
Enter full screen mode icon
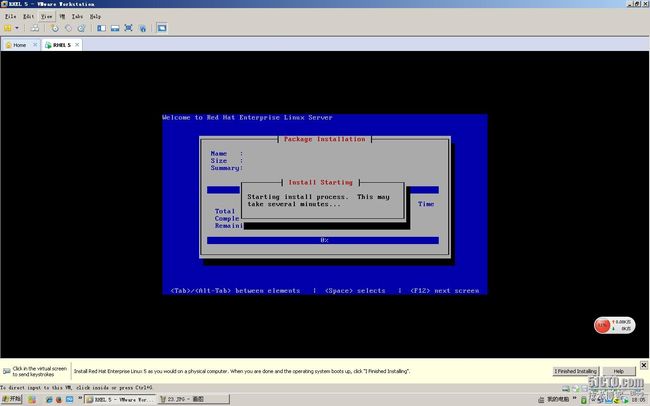point(129,28)
